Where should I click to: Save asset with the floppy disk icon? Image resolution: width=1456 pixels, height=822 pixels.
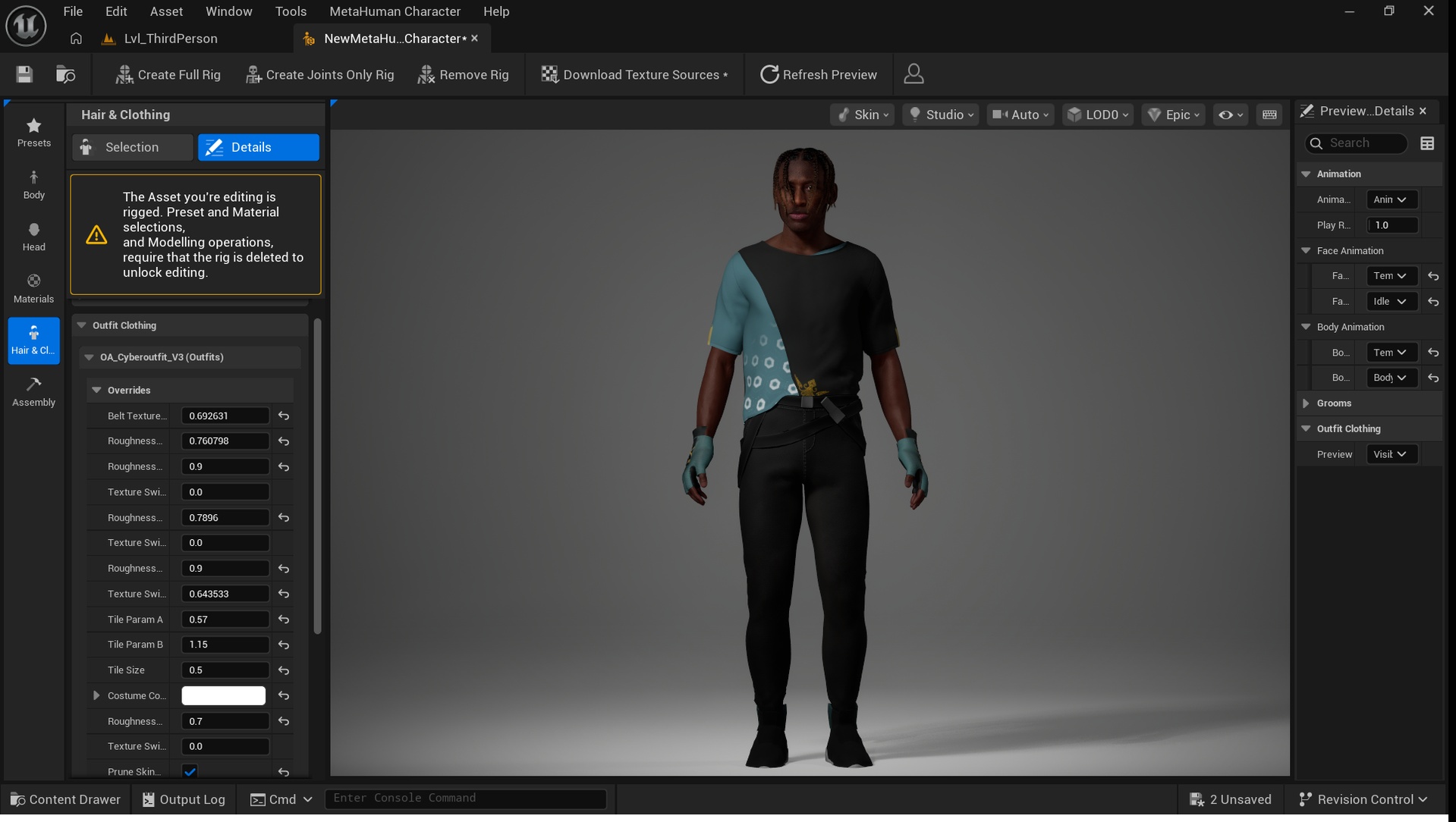(x=24, y=74)
